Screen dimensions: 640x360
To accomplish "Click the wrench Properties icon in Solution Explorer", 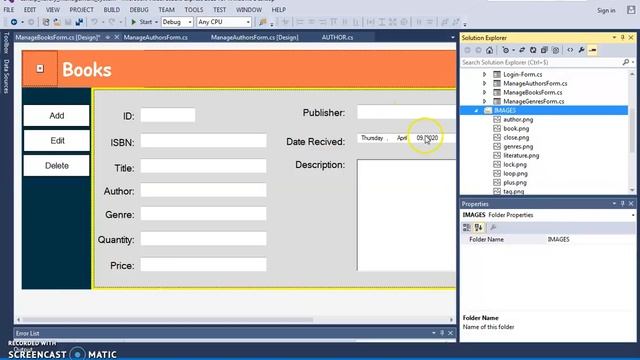I will coord(582,50).
